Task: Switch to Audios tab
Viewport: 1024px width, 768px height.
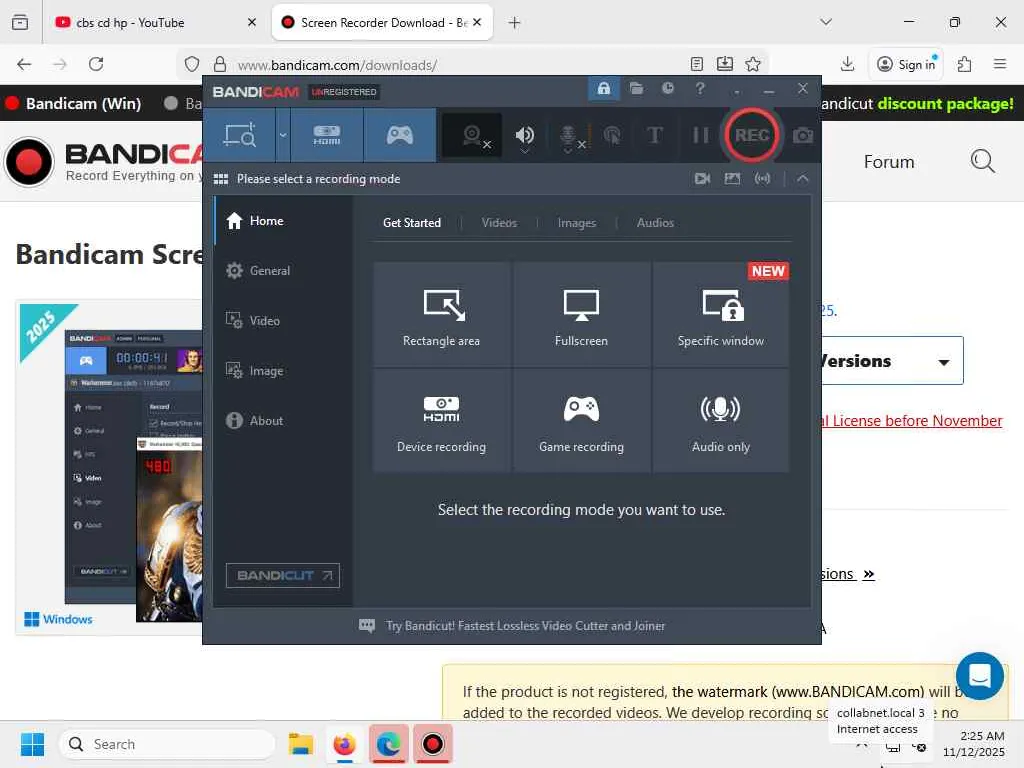Action: (655, 223)
